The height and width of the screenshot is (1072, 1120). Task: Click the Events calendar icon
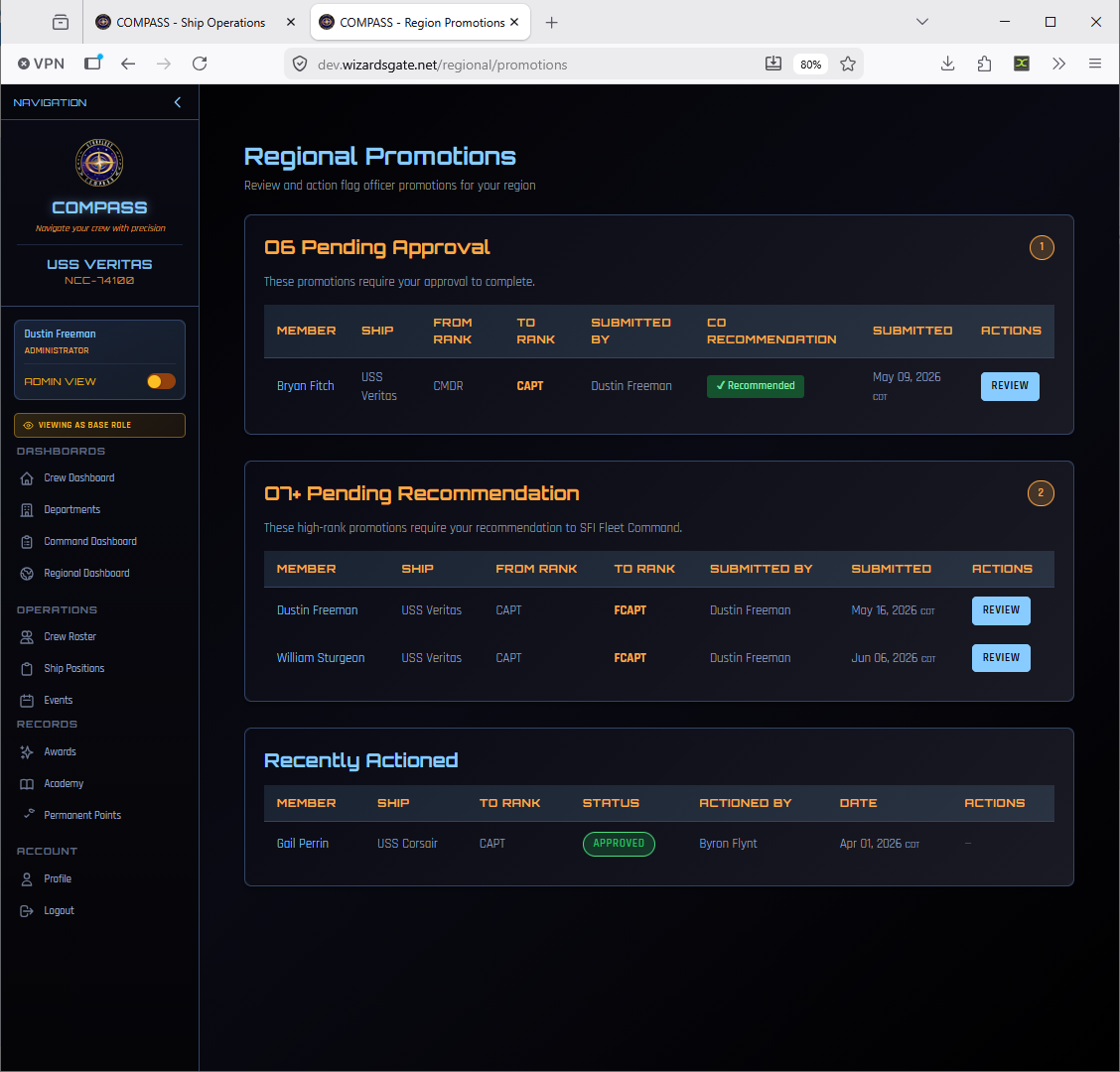click(x=27, y=701)
